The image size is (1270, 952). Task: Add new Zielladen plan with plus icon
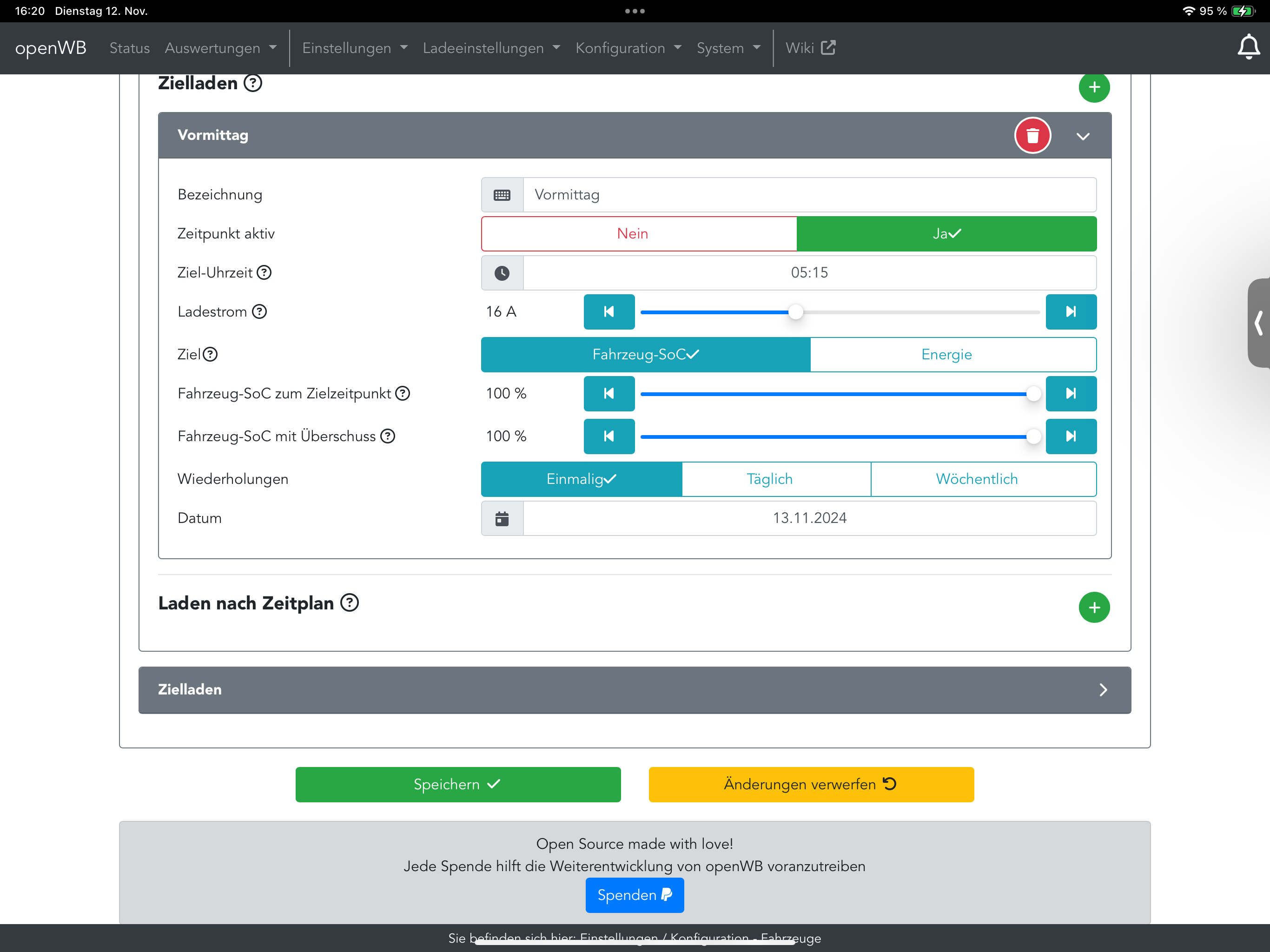point(1093,87)
